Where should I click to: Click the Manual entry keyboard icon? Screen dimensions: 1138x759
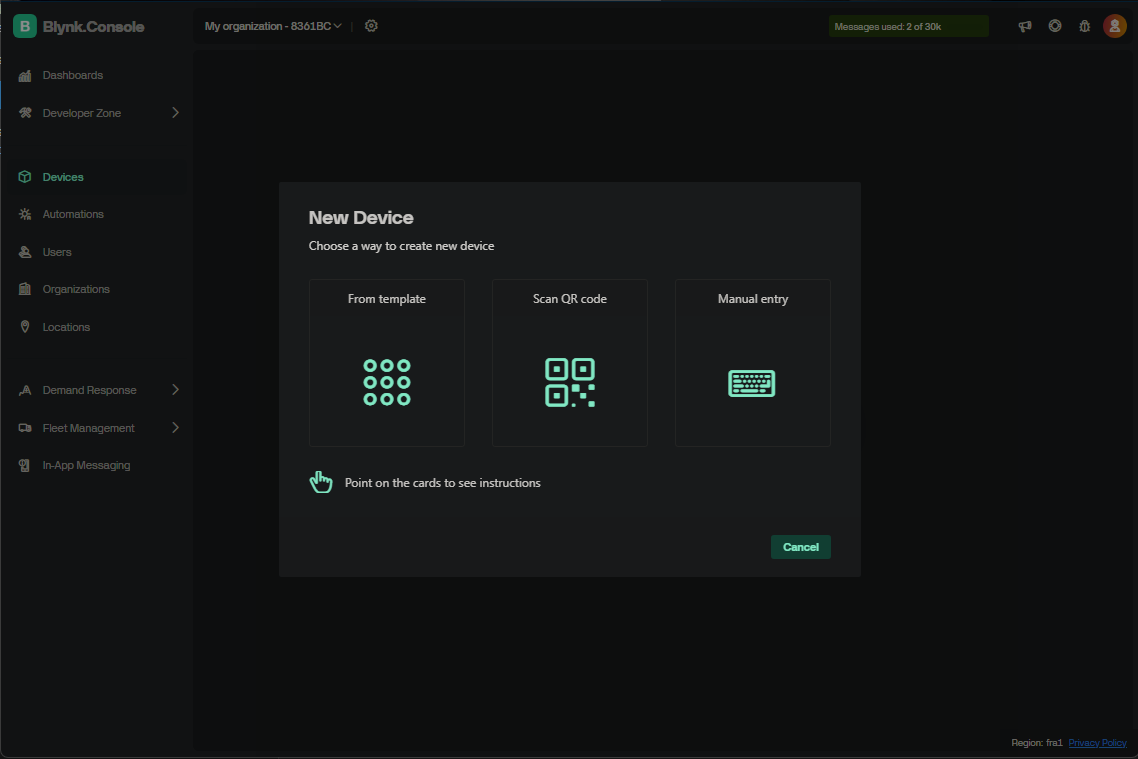pyautogui.click(x=752, y=383)
